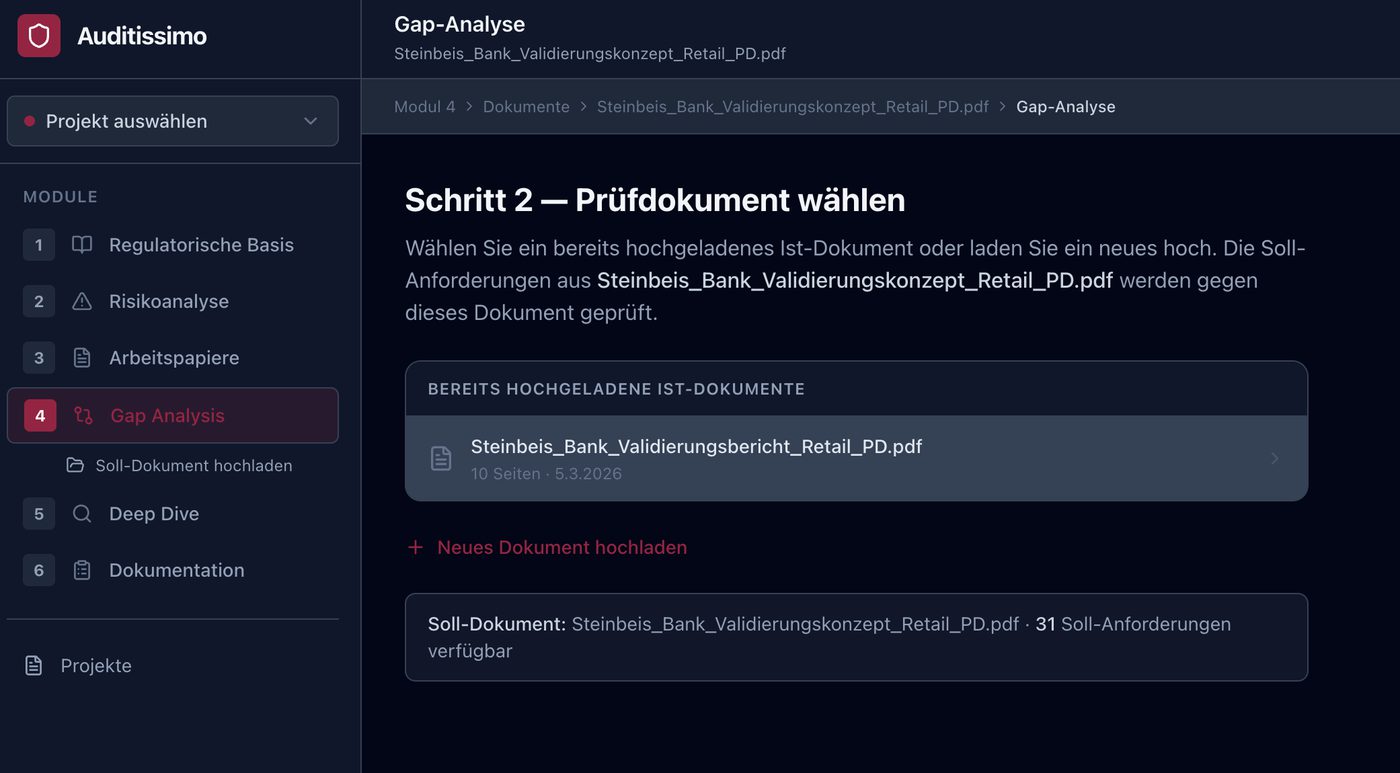Open the Projekt auswählen dropdown
The width and height of the screenshot is (1400, 773).
172,120
